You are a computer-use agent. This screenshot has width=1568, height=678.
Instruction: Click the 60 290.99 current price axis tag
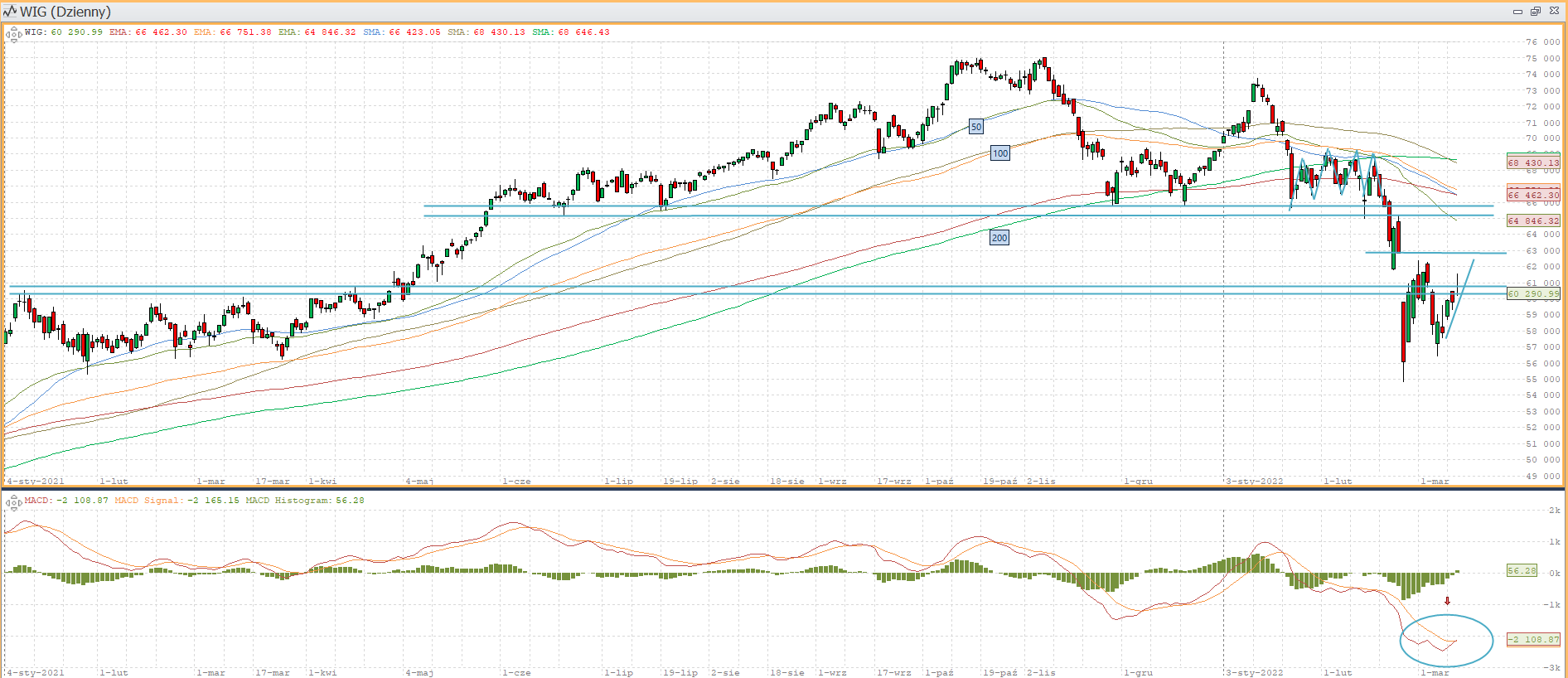tap(1533, 293)
